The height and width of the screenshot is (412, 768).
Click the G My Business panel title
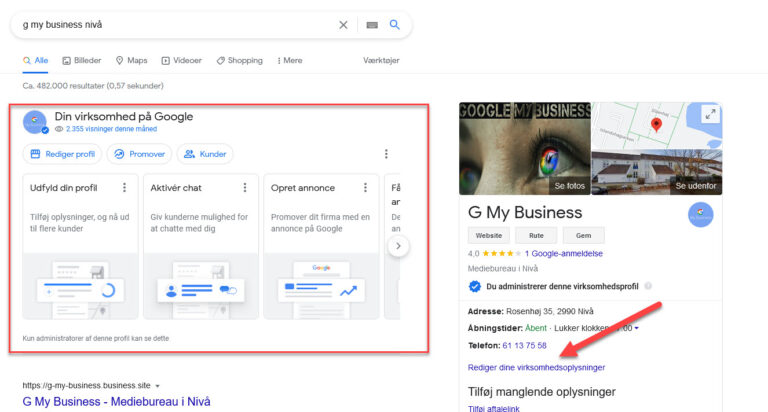525,212
